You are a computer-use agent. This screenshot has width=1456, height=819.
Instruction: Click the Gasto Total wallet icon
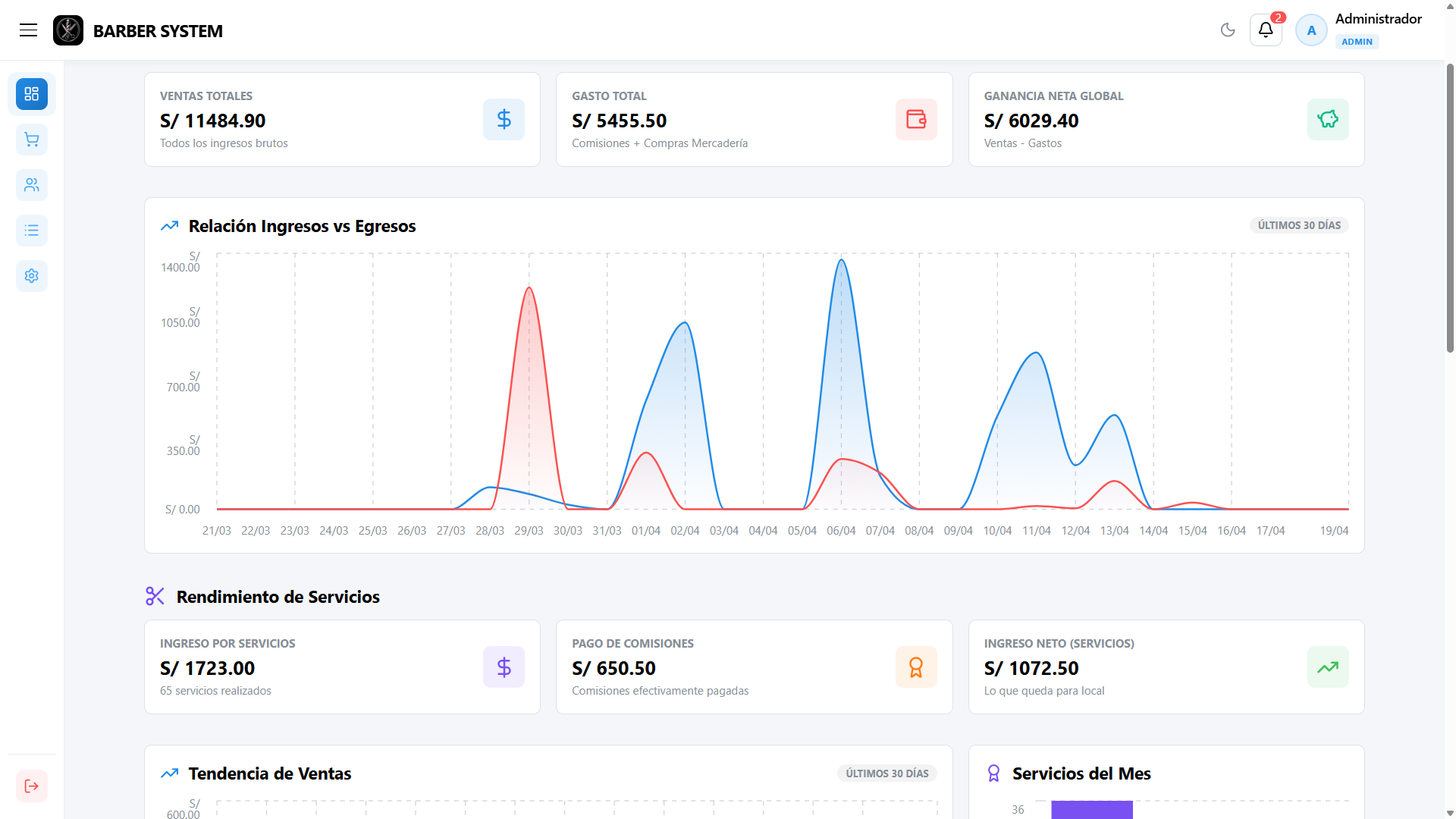[x=916, y=119]
